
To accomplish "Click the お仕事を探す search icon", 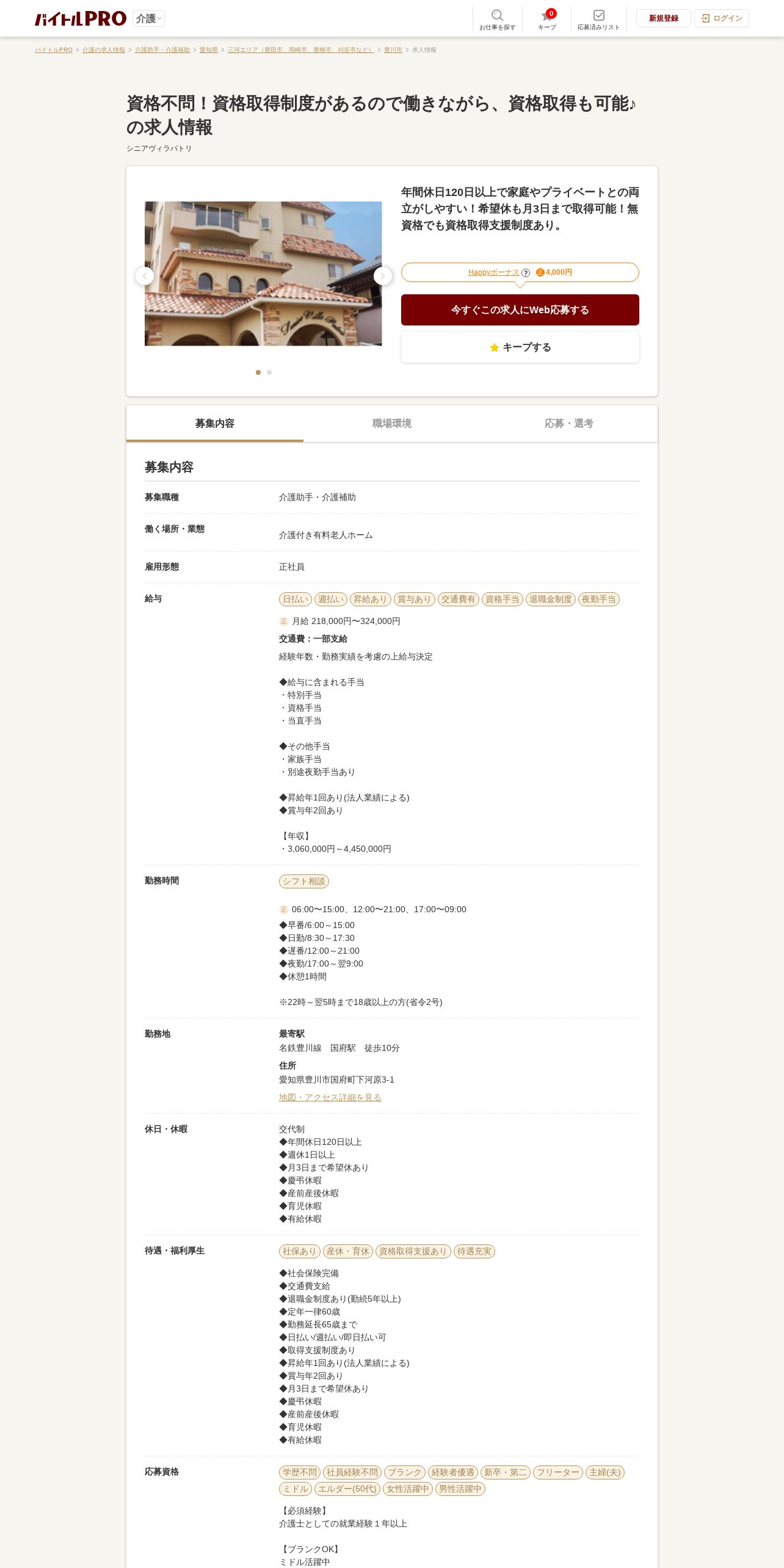I will [x=497, y=19].
